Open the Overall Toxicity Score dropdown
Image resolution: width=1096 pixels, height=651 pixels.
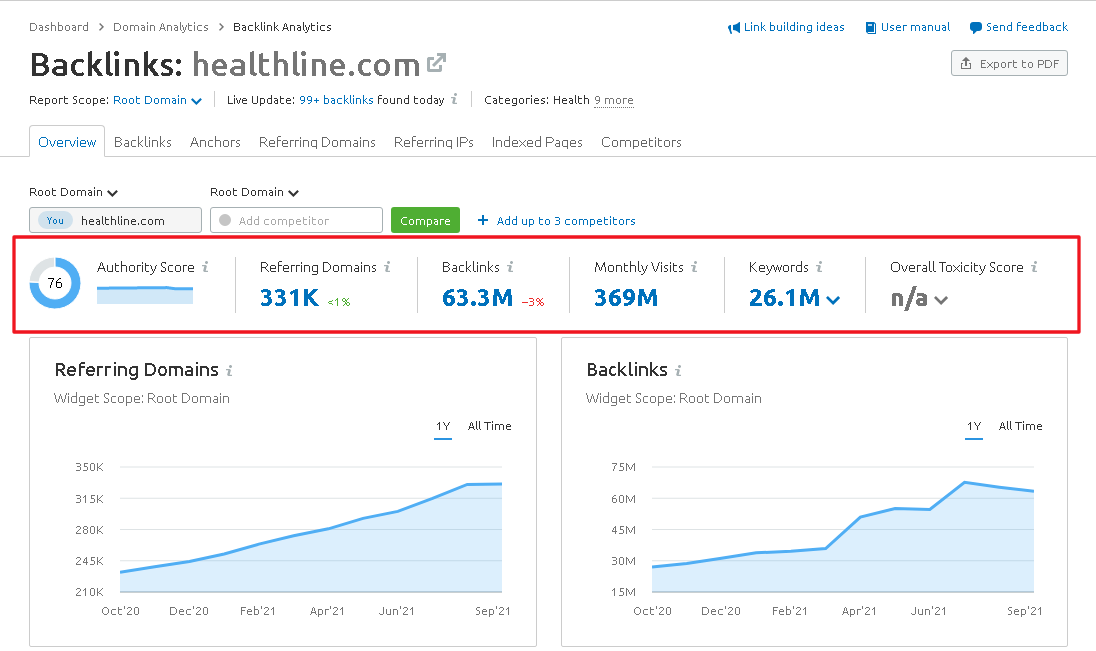[x=940, y=298]
